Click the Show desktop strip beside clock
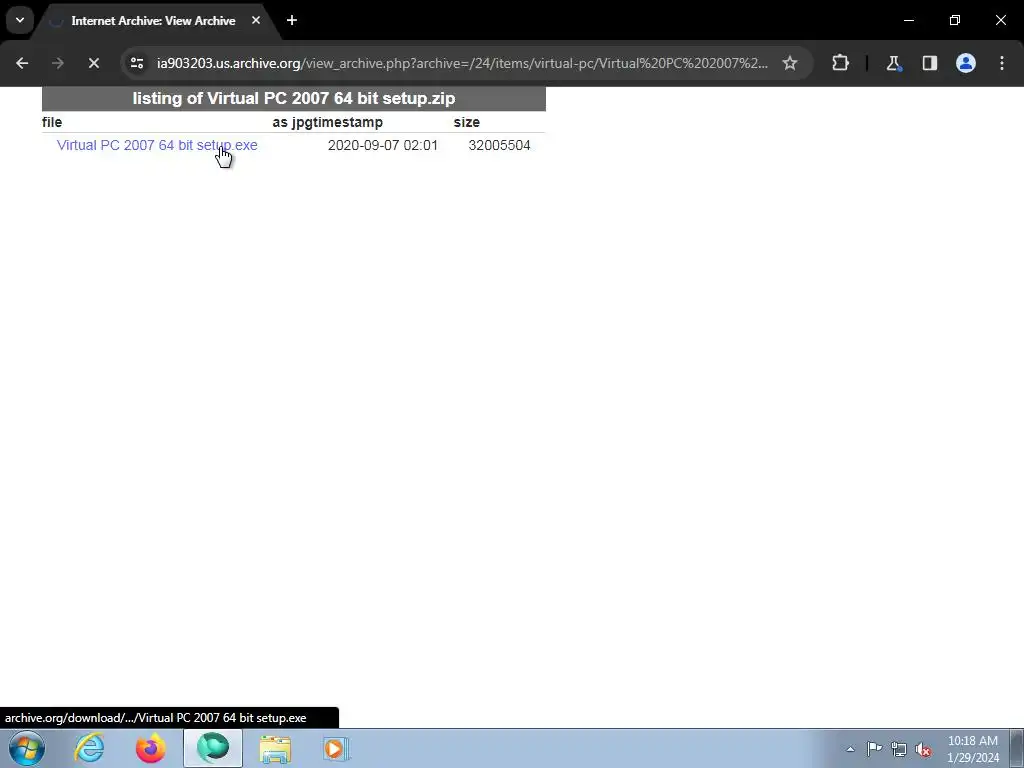 (x=1017, y=748)
